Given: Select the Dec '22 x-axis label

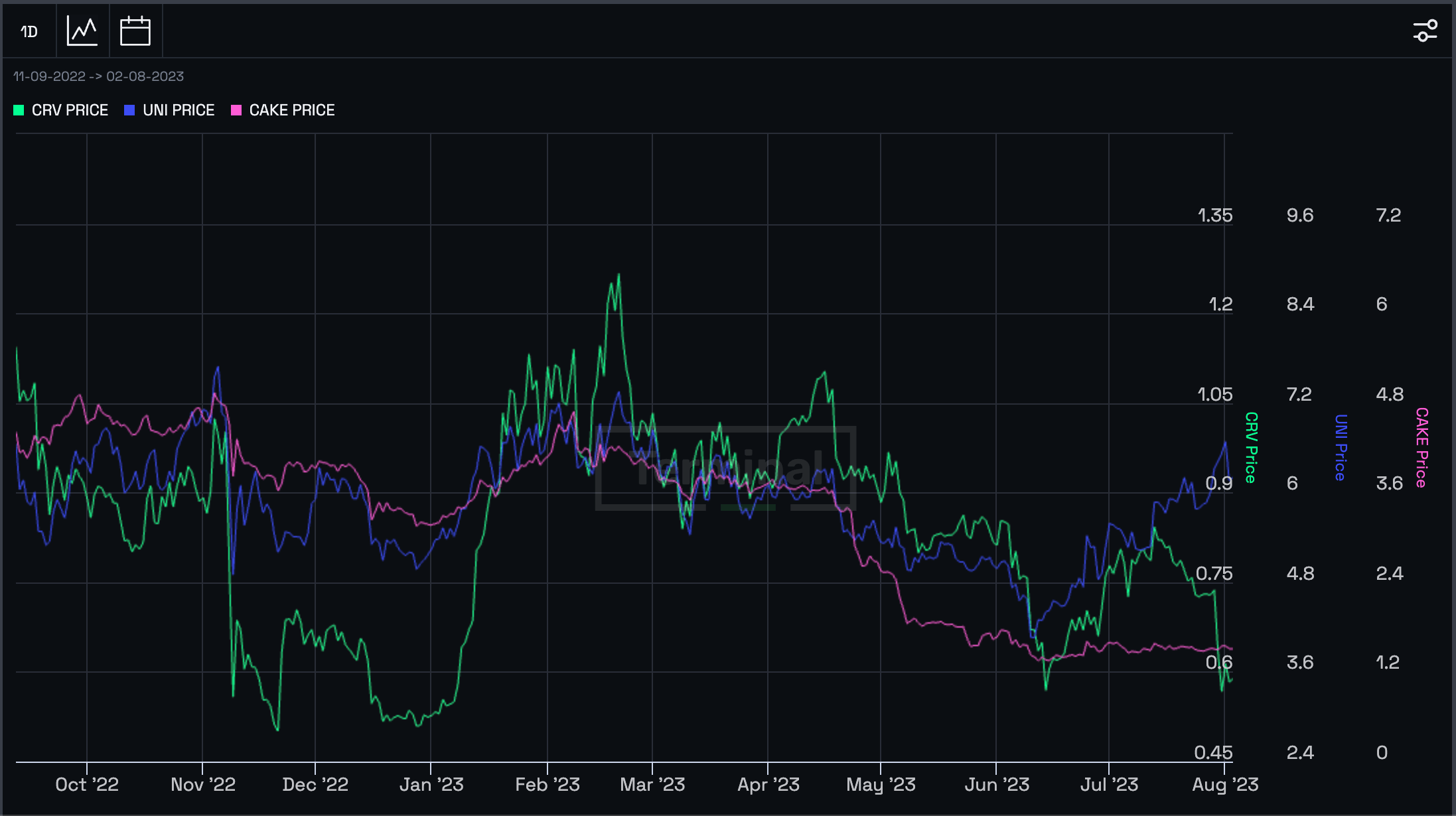Looking at the screenshot, I should click(x=315, y=785).
